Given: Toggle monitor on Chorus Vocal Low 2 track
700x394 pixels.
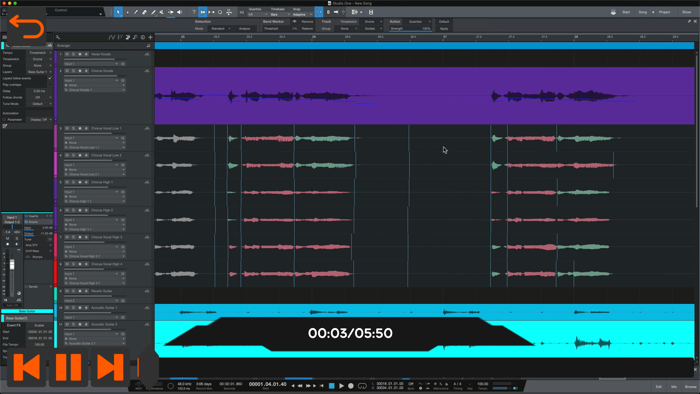Looking at the screenshot, I should [x=86, y=155].
